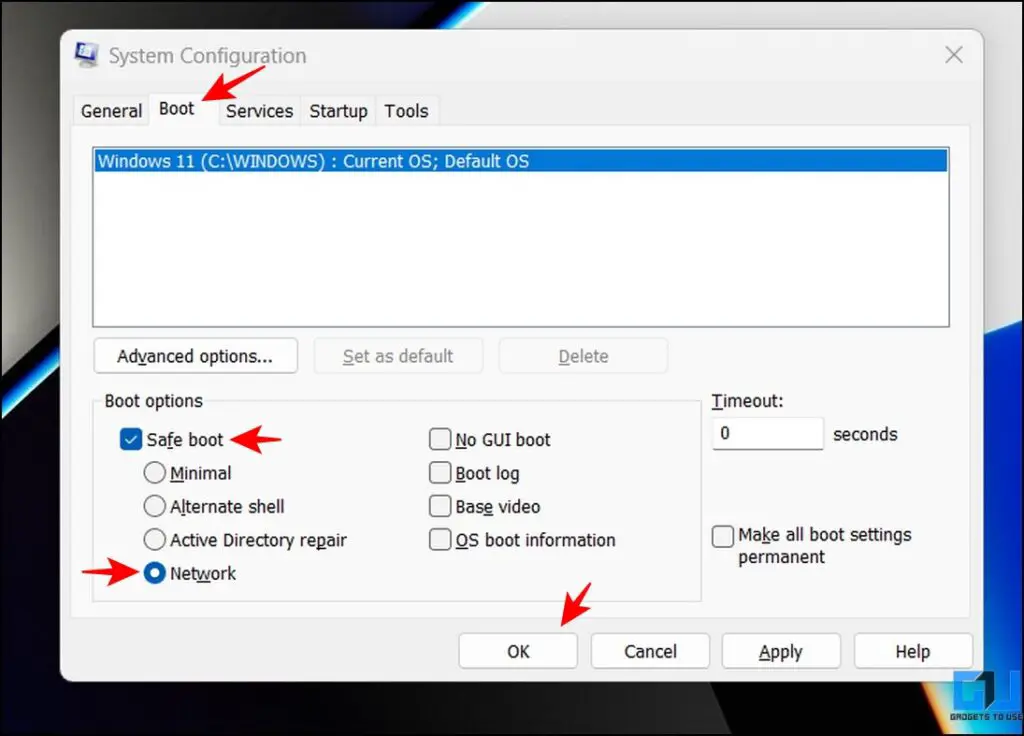Image resolution: width=1024 pixels, height=736 pixels.
Task: Open Advanced options dialog
Action: [x=195, y=355]
